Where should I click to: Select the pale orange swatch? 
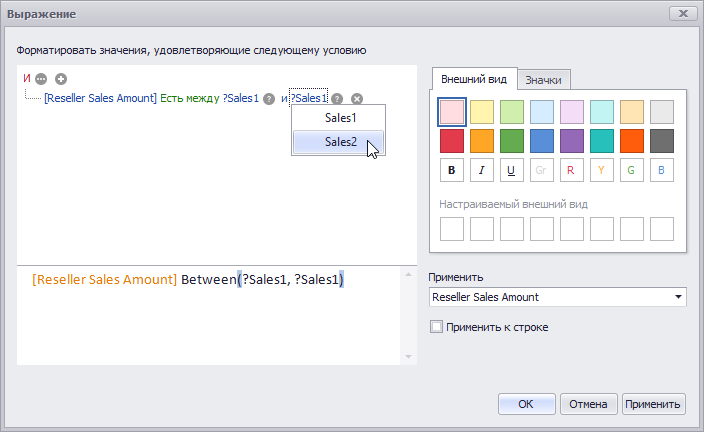point(632,112)
